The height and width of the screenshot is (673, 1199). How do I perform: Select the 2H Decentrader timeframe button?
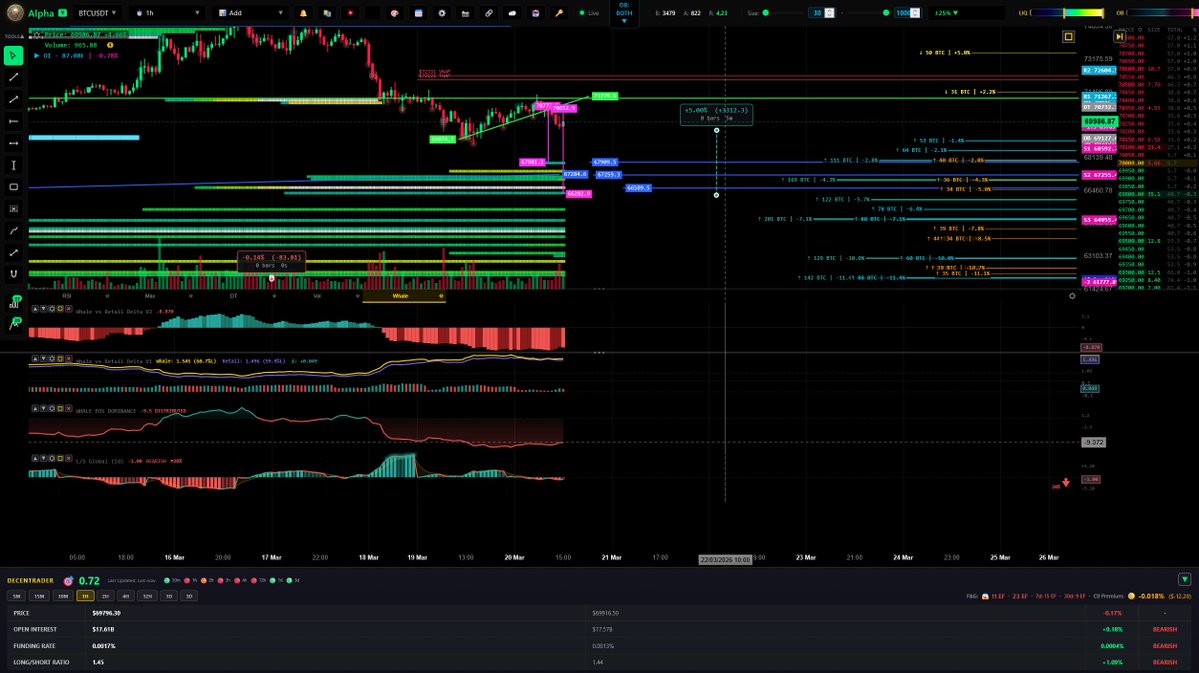pos(106,596)
